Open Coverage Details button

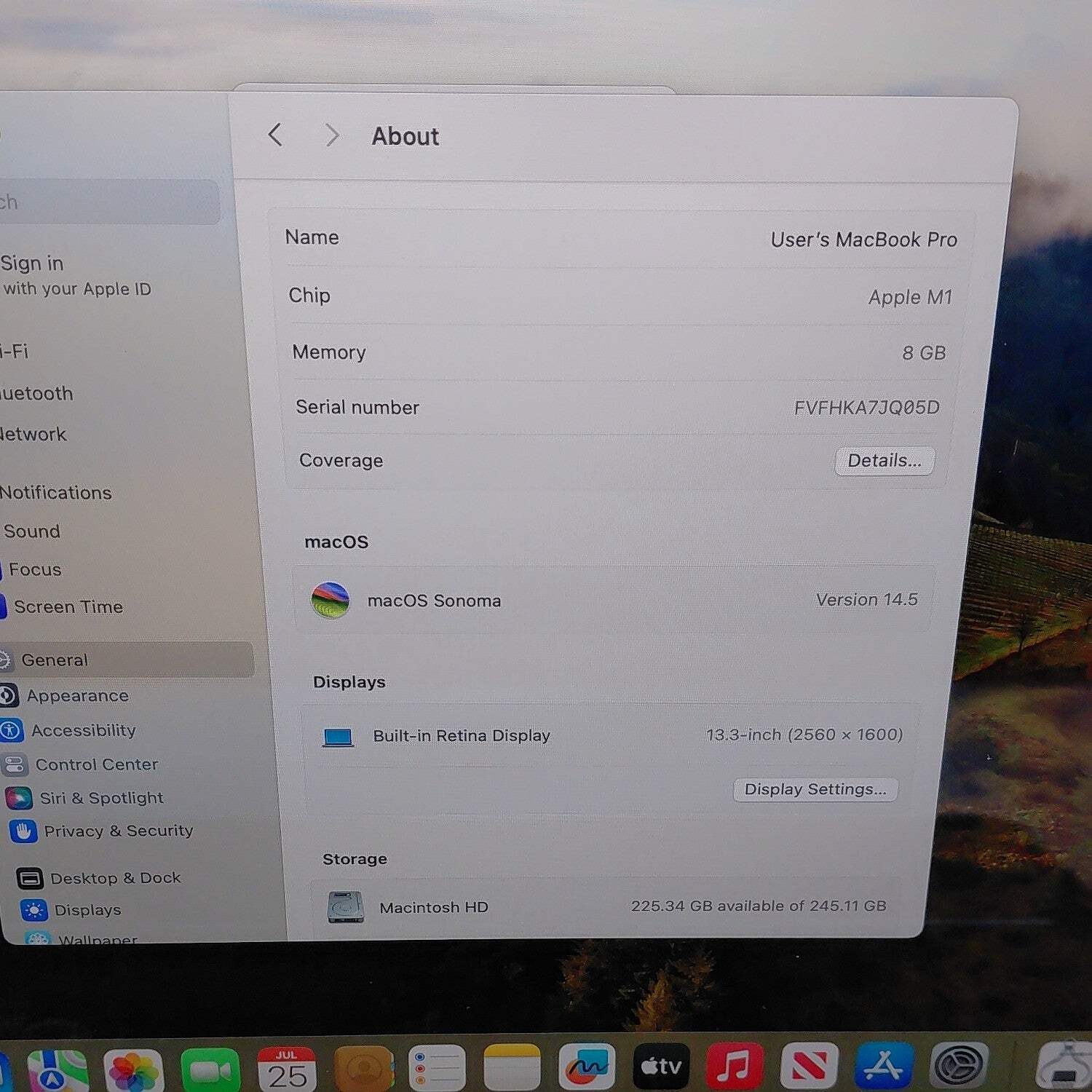click(x=885, y=461)
